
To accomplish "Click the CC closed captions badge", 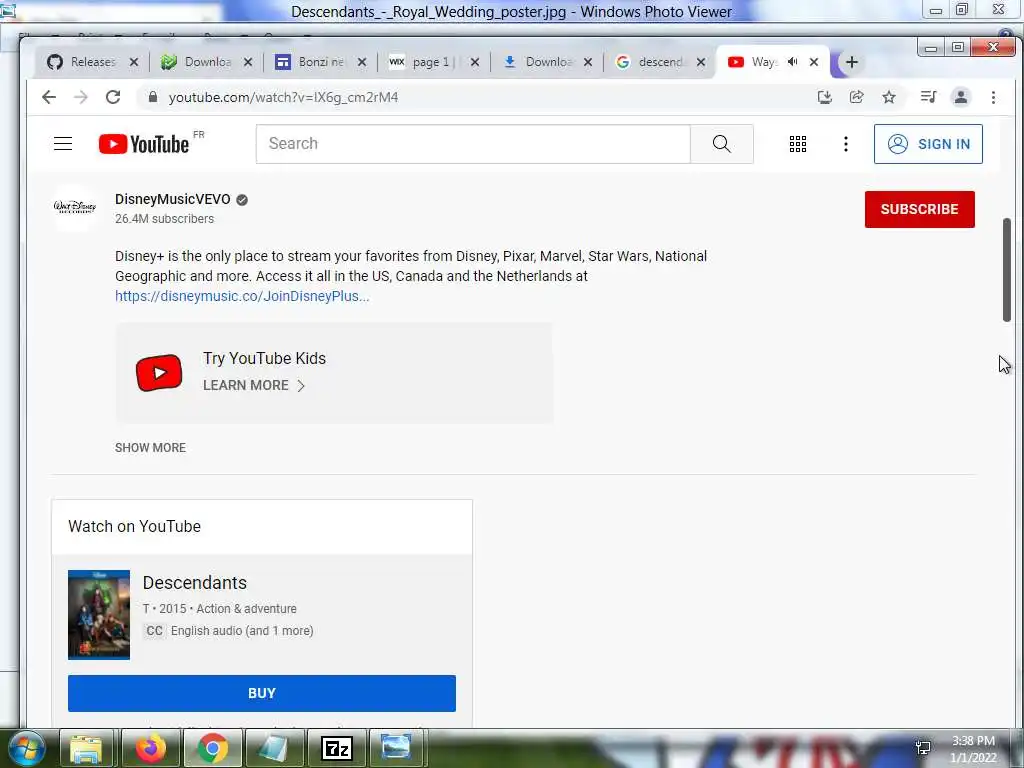I will point(154,631).
